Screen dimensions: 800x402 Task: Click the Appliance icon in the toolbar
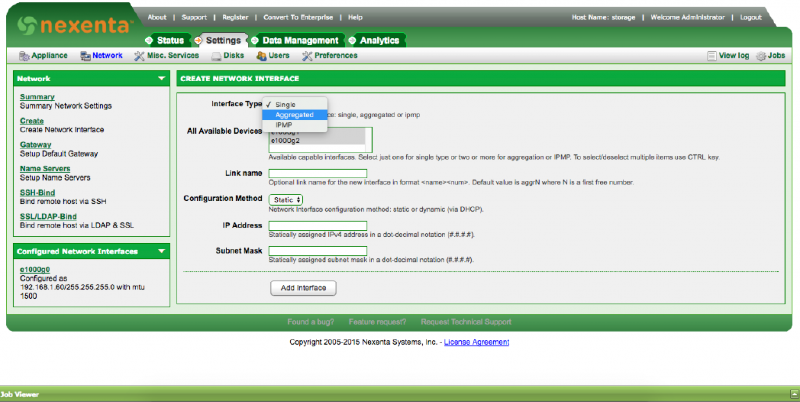(x=25, y=56)
